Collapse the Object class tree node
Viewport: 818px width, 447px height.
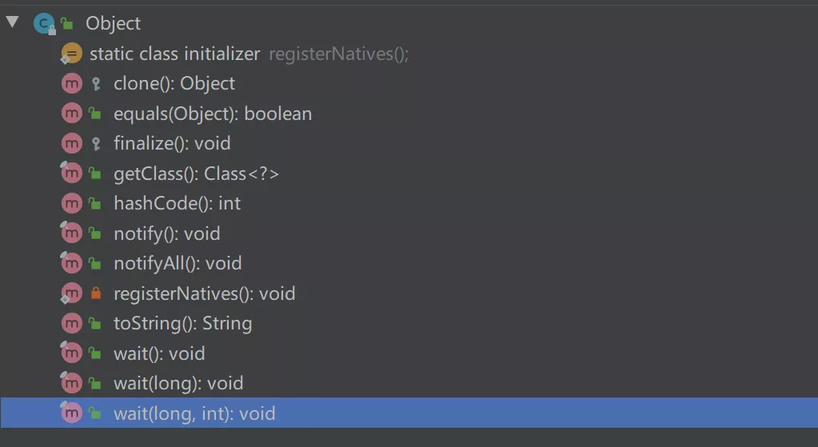12,22
